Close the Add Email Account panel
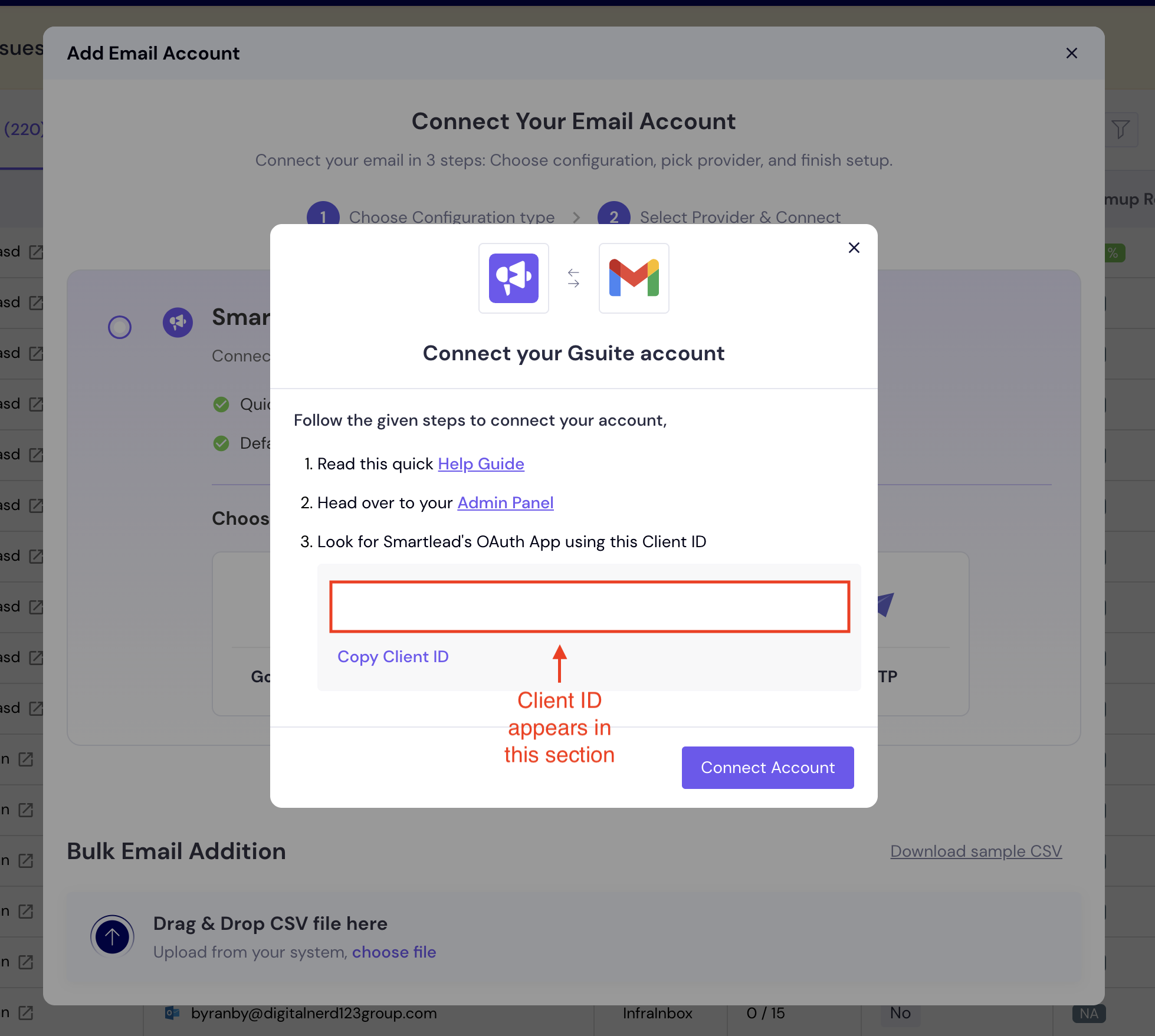 [x=1071, y=53]
